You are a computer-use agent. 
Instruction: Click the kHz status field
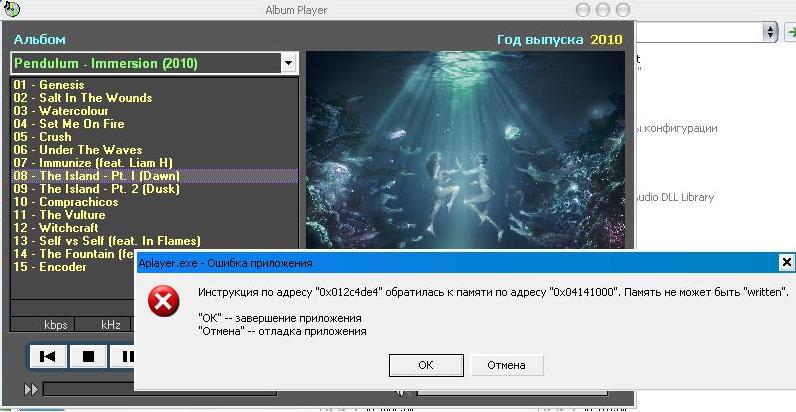coord(104,325)
